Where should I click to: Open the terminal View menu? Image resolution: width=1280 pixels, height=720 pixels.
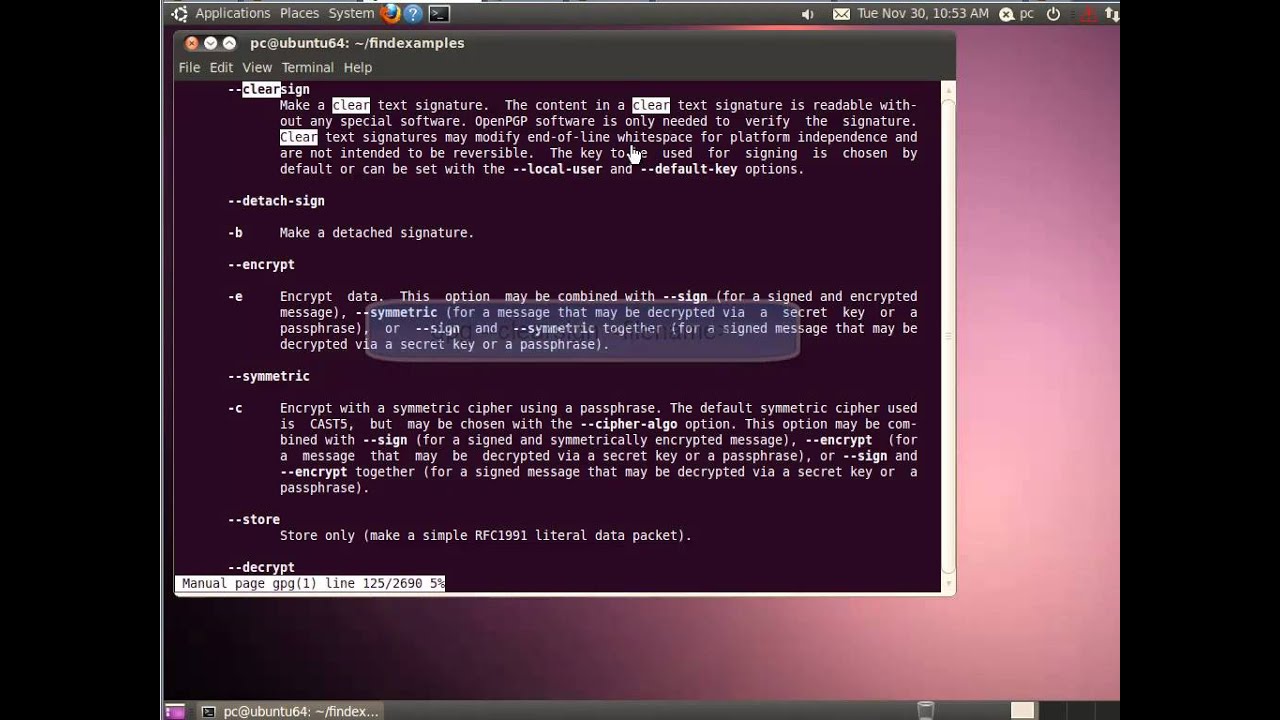coord(257,67)
